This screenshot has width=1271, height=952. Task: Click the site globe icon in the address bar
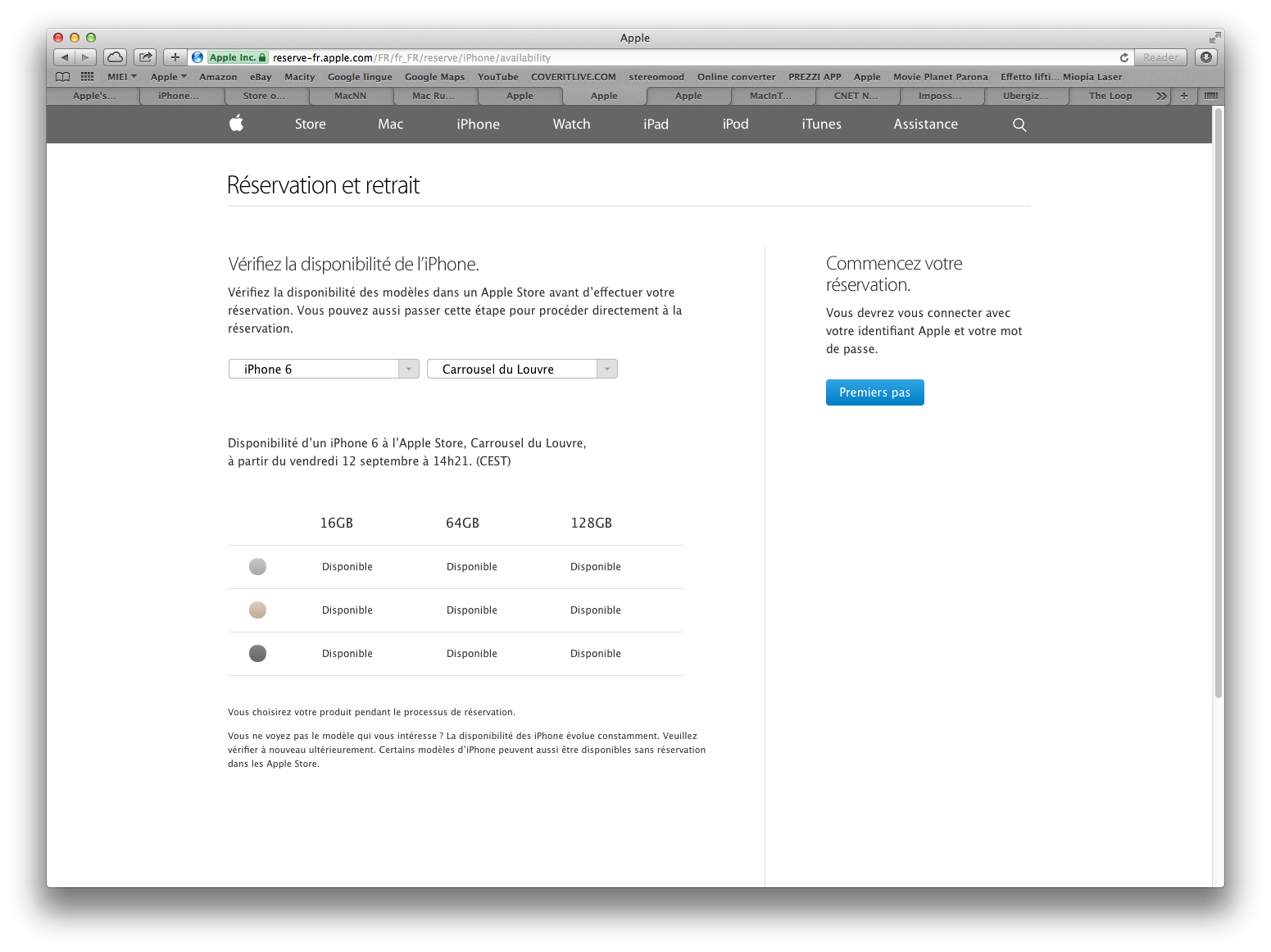pos(197,57)
